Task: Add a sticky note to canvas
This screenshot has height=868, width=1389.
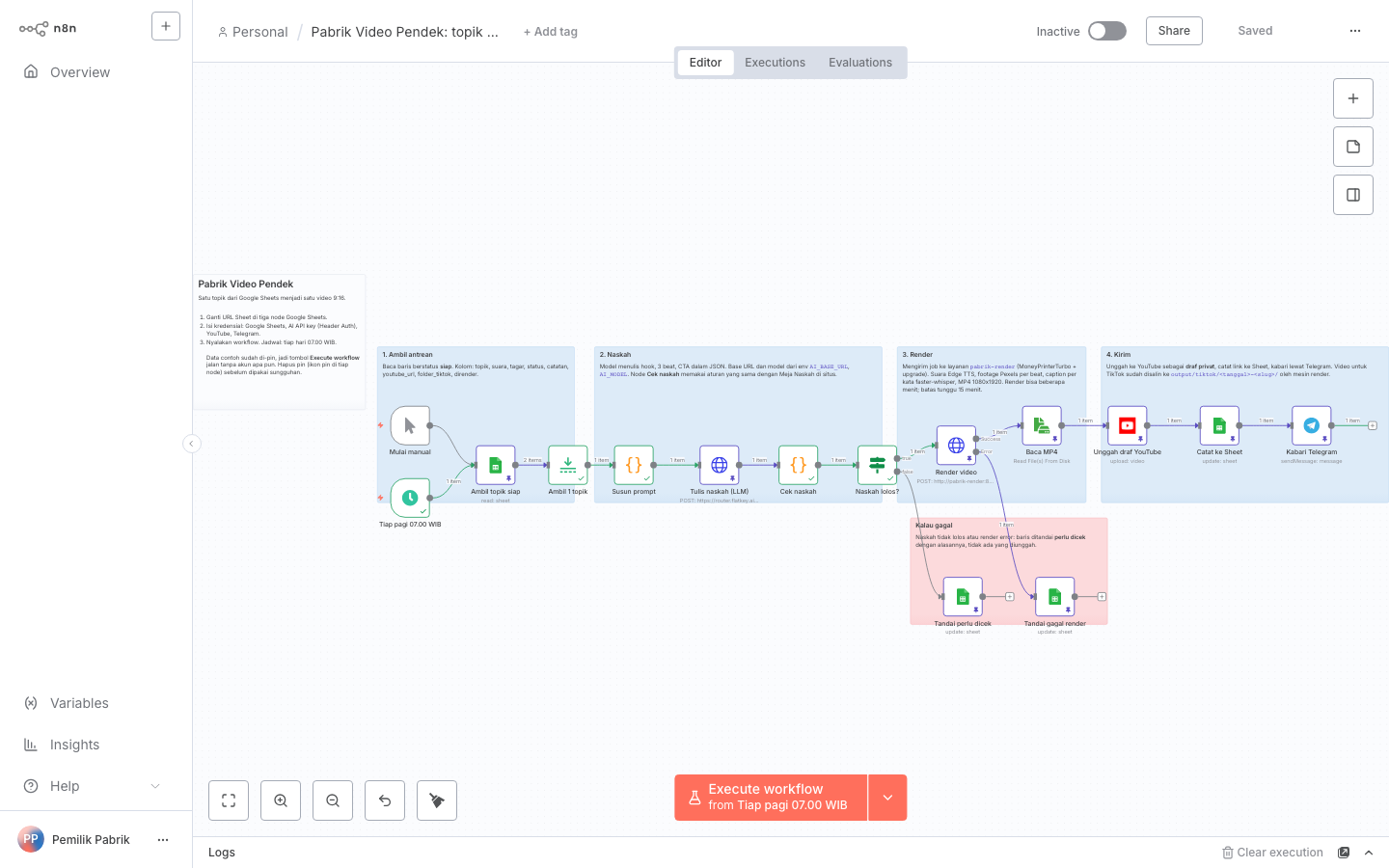Action: pos(1353,147)
